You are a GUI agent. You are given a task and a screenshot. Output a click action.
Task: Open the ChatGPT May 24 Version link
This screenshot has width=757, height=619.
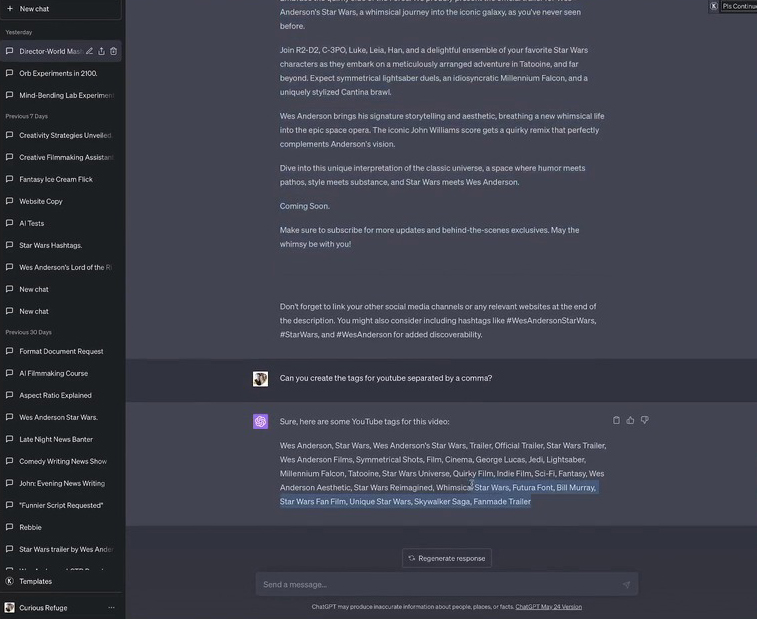click(548, 606)
